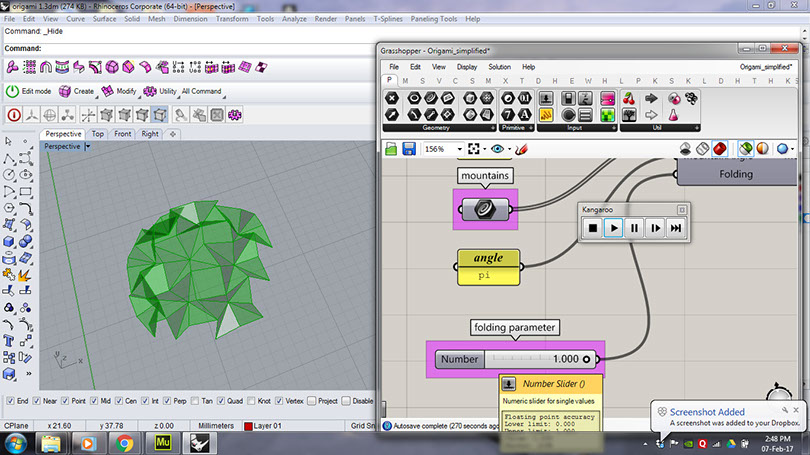Open Grasshopper Display menu
Viewport: 810px width, 455px height.
tap(467, 67)
